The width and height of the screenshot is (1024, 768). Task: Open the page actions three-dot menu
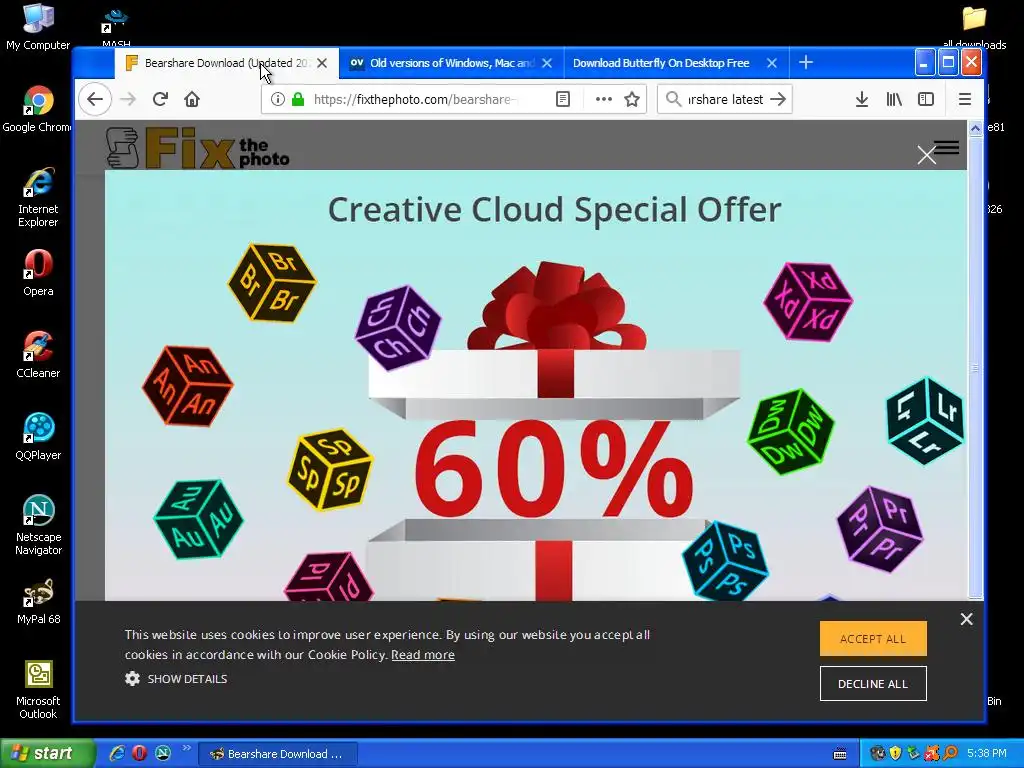604,99
